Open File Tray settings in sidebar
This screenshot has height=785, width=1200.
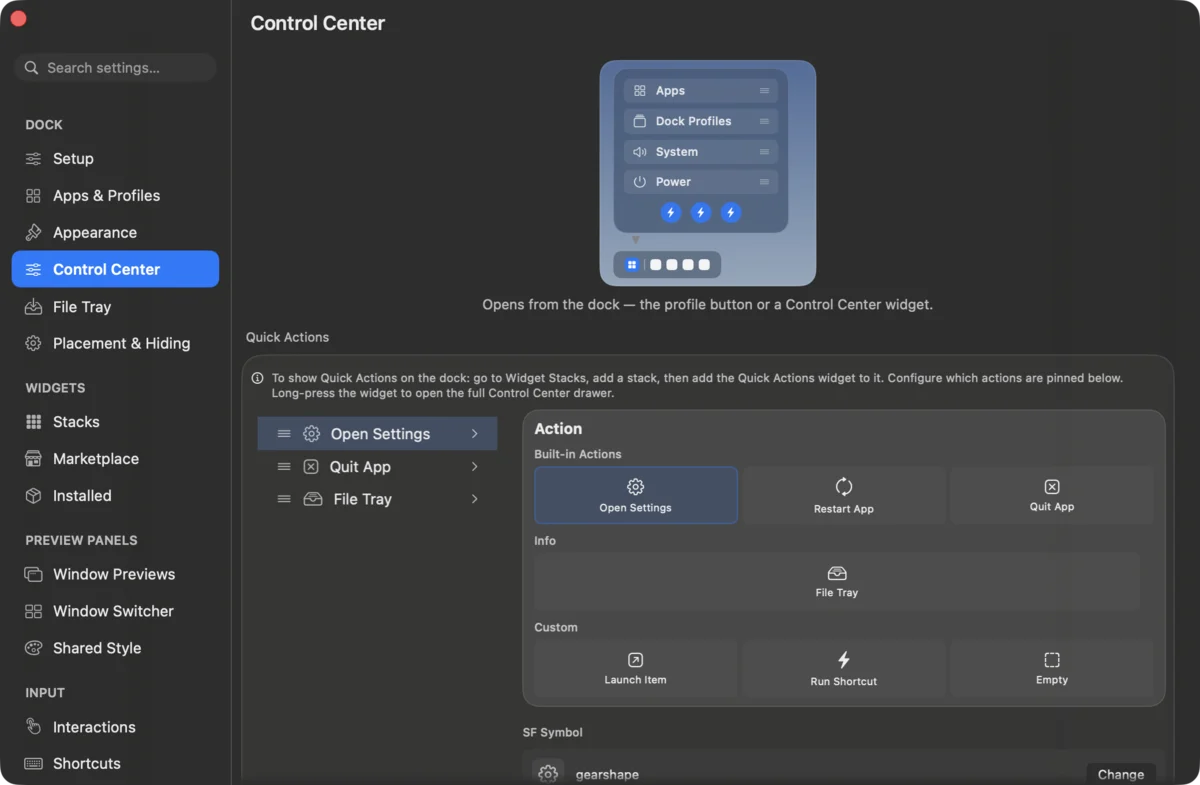(115, 307)
